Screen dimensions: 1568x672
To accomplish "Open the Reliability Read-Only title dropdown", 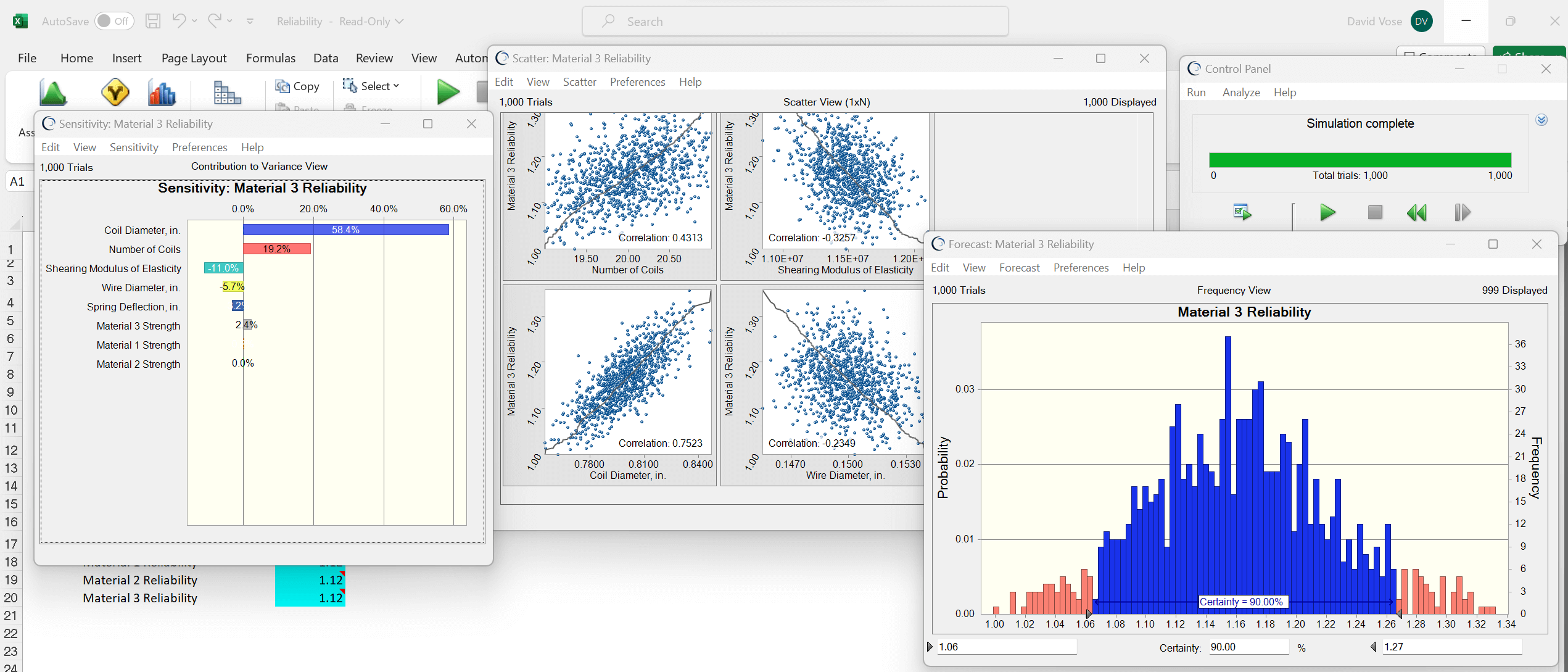I will click(x=340, y=22).
